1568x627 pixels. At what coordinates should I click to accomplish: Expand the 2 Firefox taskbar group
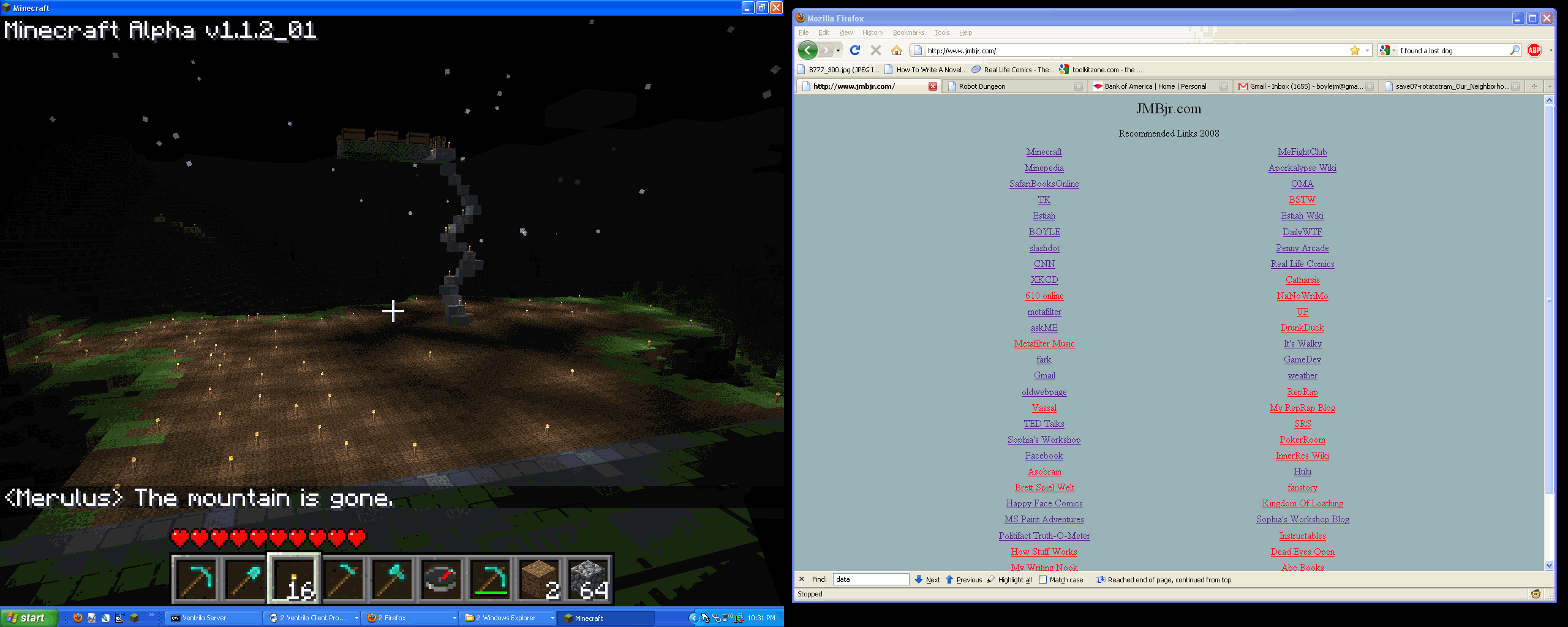pos(454,618)
